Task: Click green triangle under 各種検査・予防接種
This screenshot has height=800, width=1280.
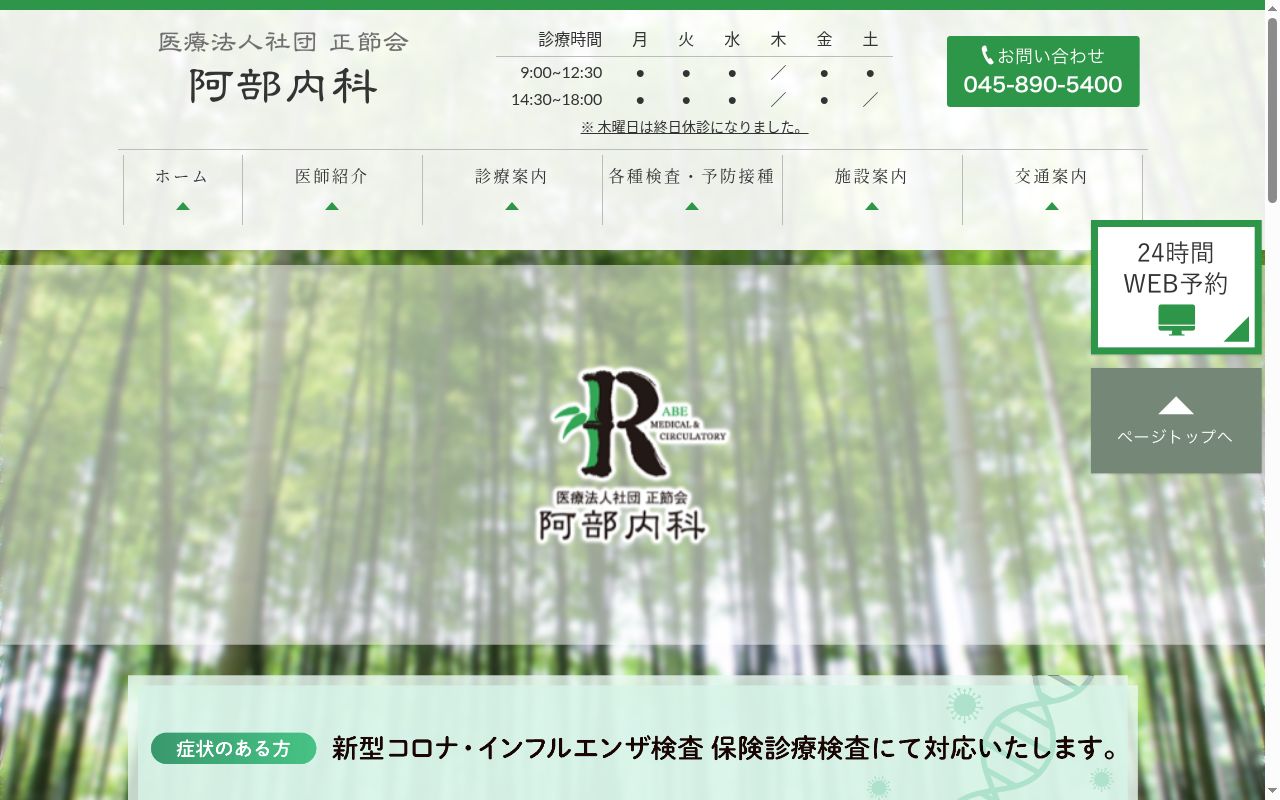Action: pos(692,206)
